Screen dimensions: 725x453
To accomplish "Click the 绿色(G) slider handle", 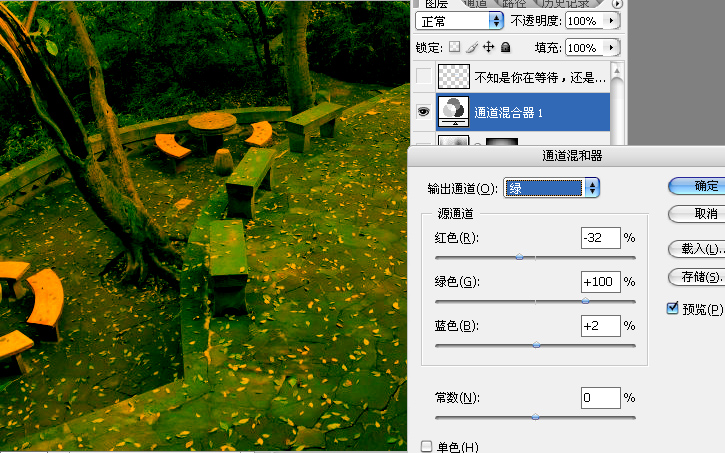I will click(585, 301).
